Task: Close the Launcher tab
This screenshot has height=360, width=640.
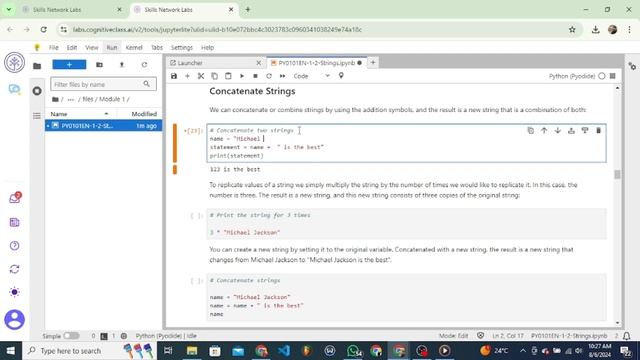Action: point(258,63)
